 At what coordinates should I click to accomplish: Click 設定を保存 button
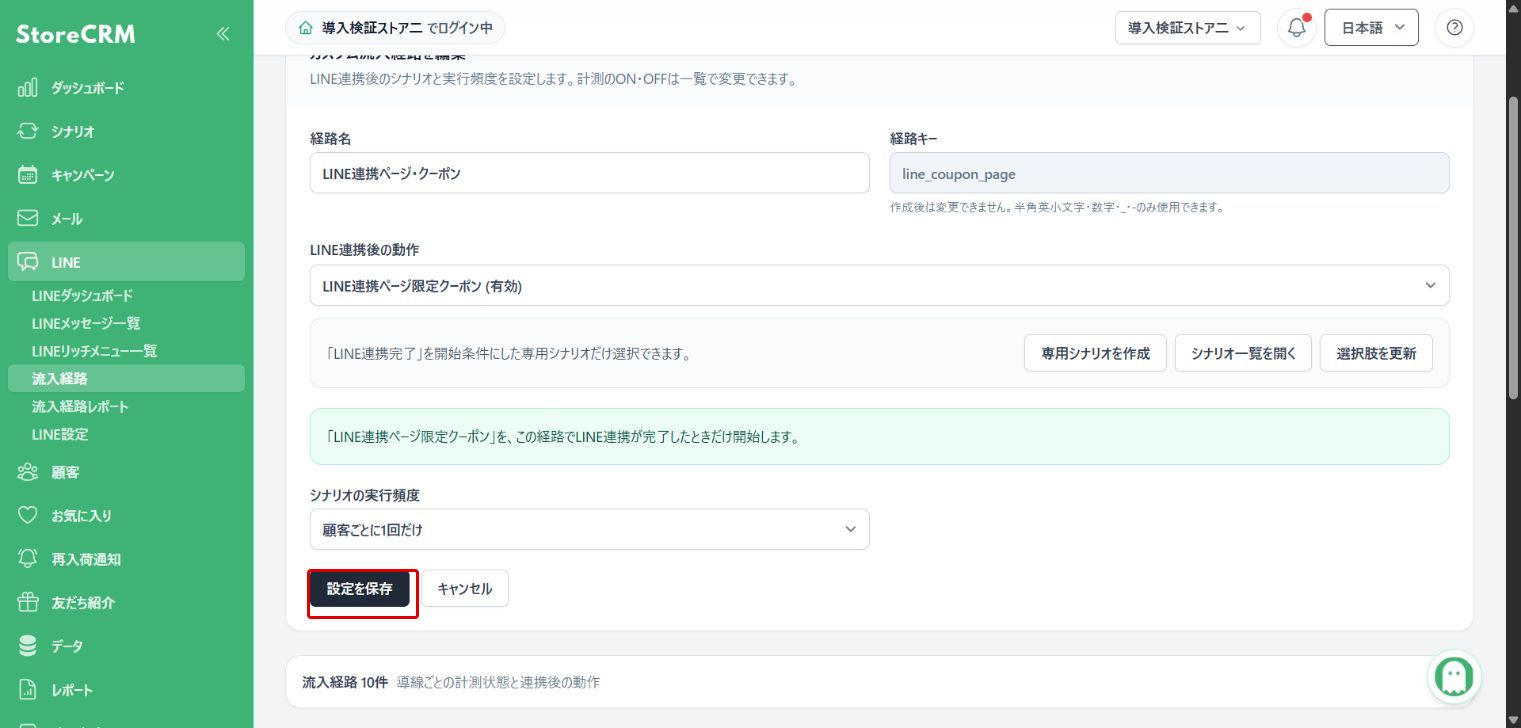360,589
